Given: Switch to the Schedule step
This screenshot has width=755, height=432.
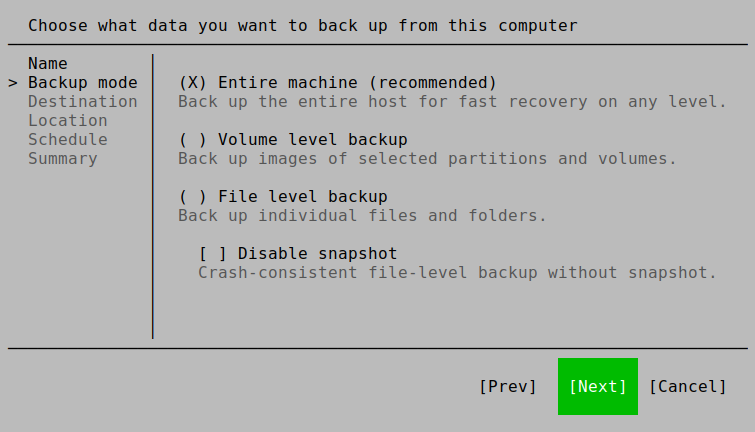Looking at the screenshot, I should click(67, 139).
